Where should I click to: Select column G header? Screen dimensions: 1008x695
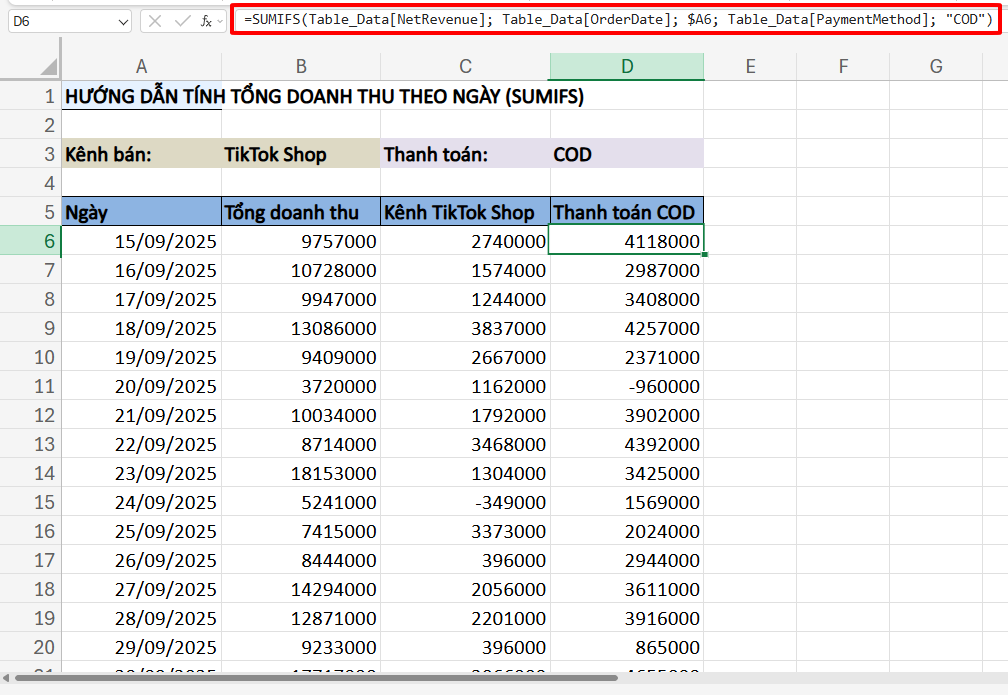tap(935, 67)
